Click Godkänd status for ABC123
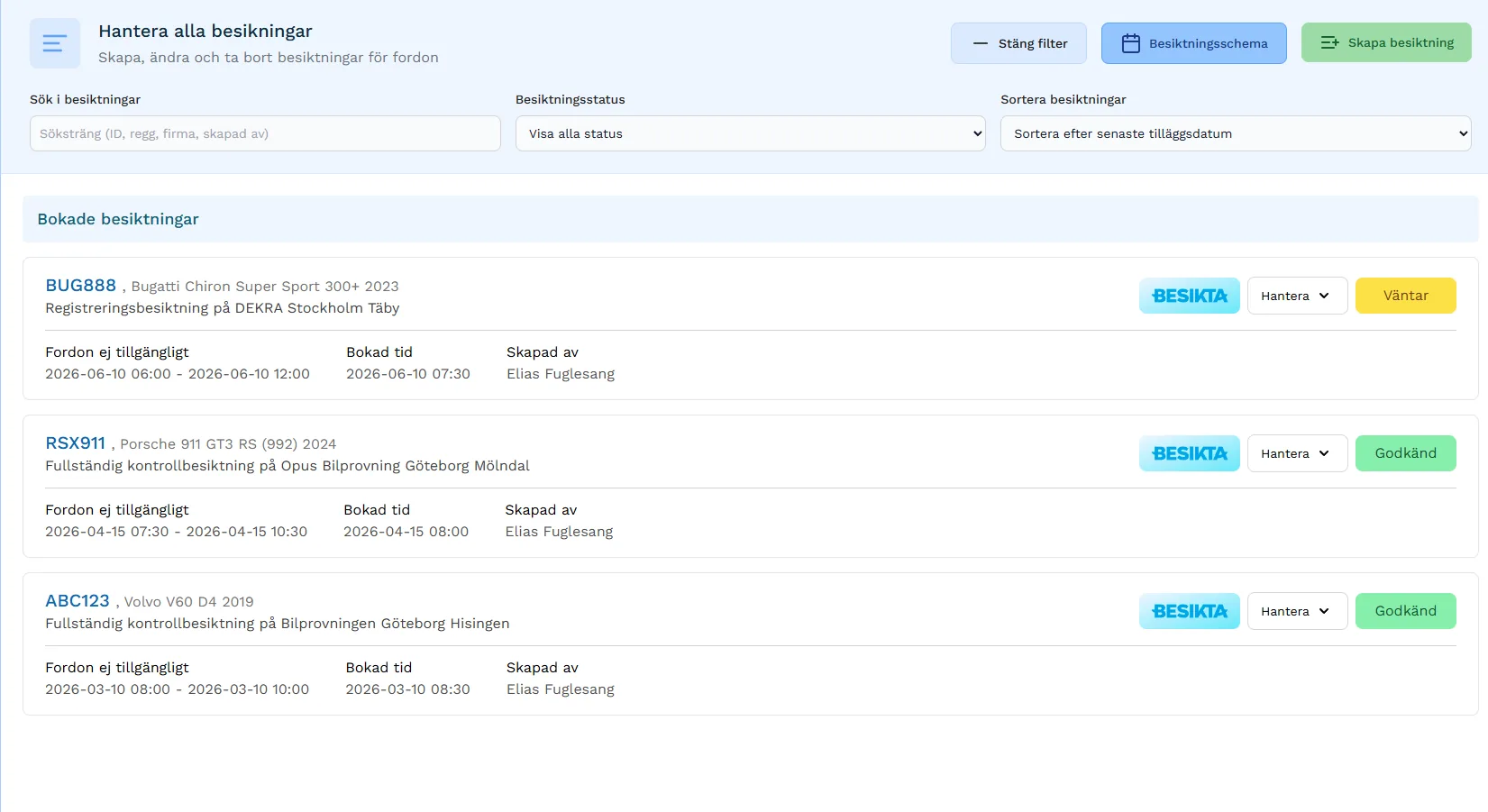Screen dimensions: 1488x812 (x=1405, y=611)
